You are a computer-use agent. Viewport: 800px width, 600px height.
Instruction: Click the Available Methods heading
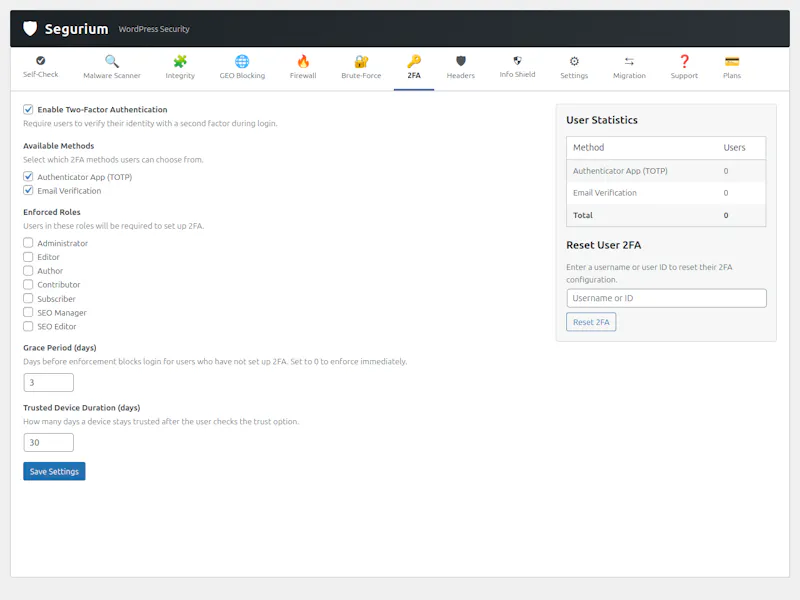tap(59, 145)
